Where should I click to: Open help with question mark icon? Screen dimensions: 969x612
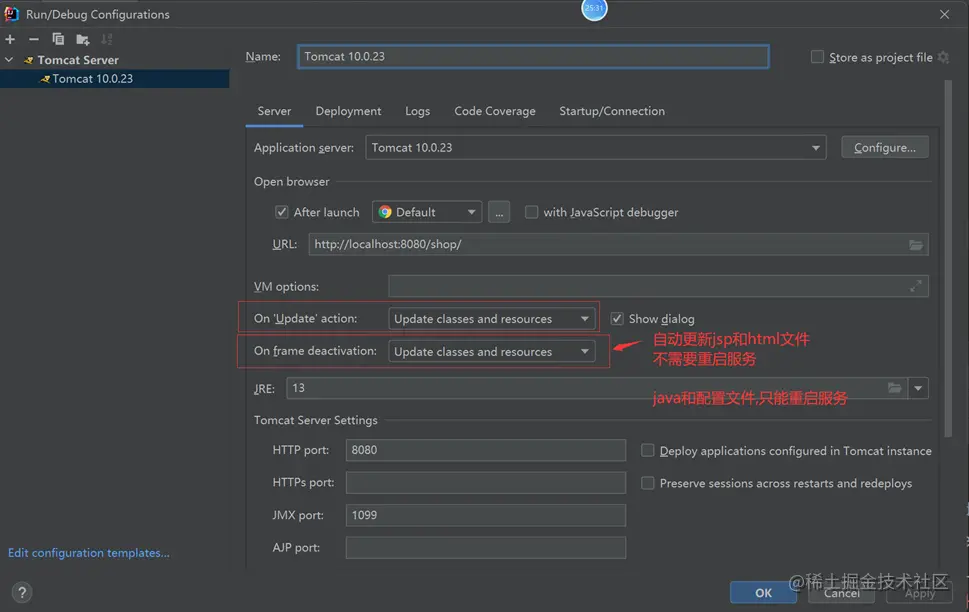[x=22, y=593]
